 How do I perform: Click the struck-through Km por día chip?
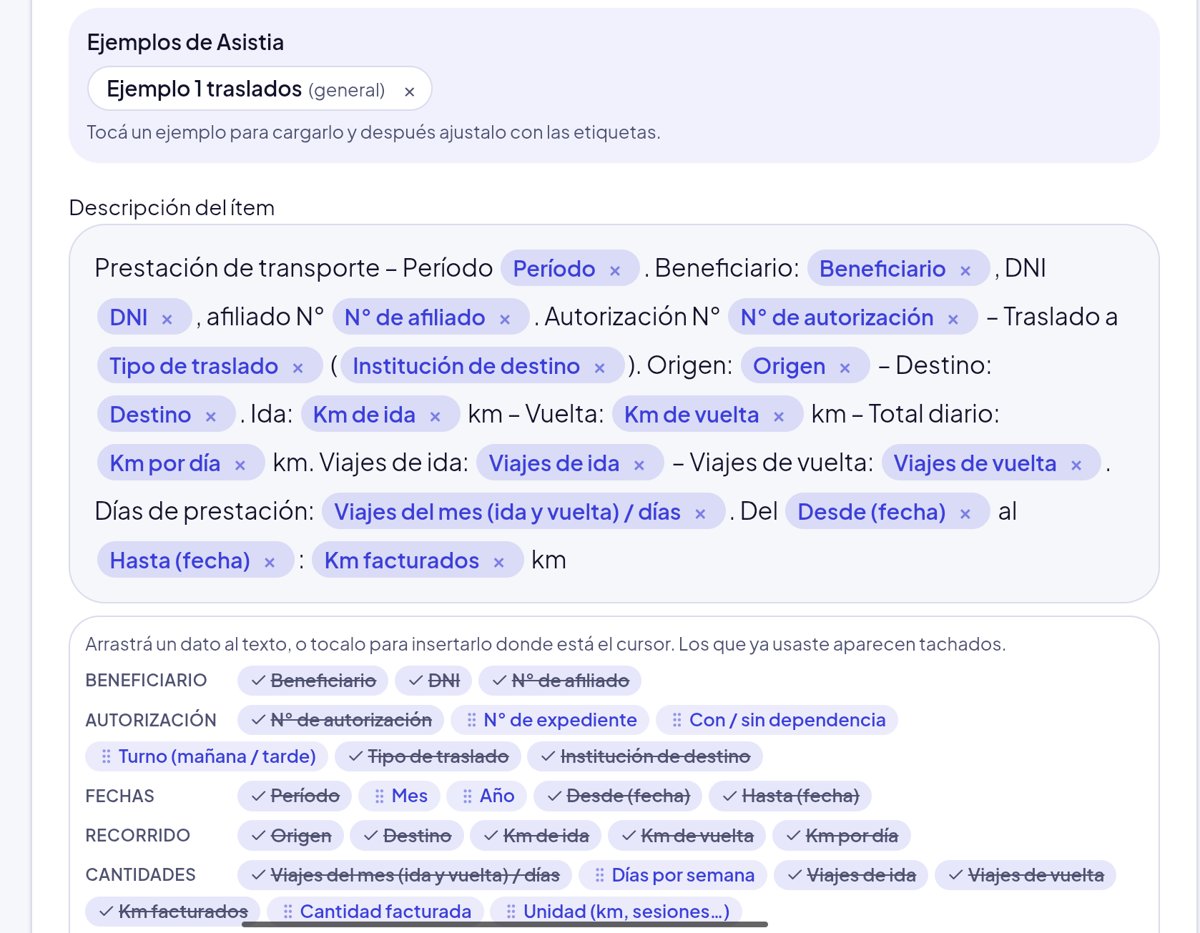click(842, 835)
